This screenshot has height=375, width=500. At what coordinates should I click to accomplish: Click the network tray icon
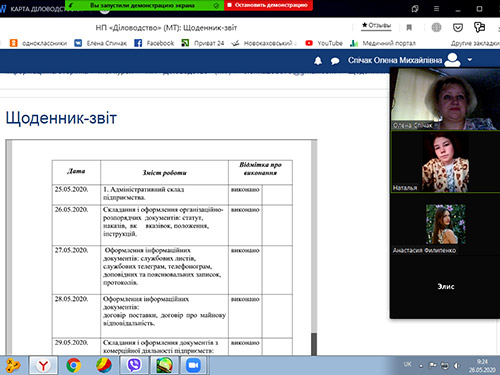(445, 366)
